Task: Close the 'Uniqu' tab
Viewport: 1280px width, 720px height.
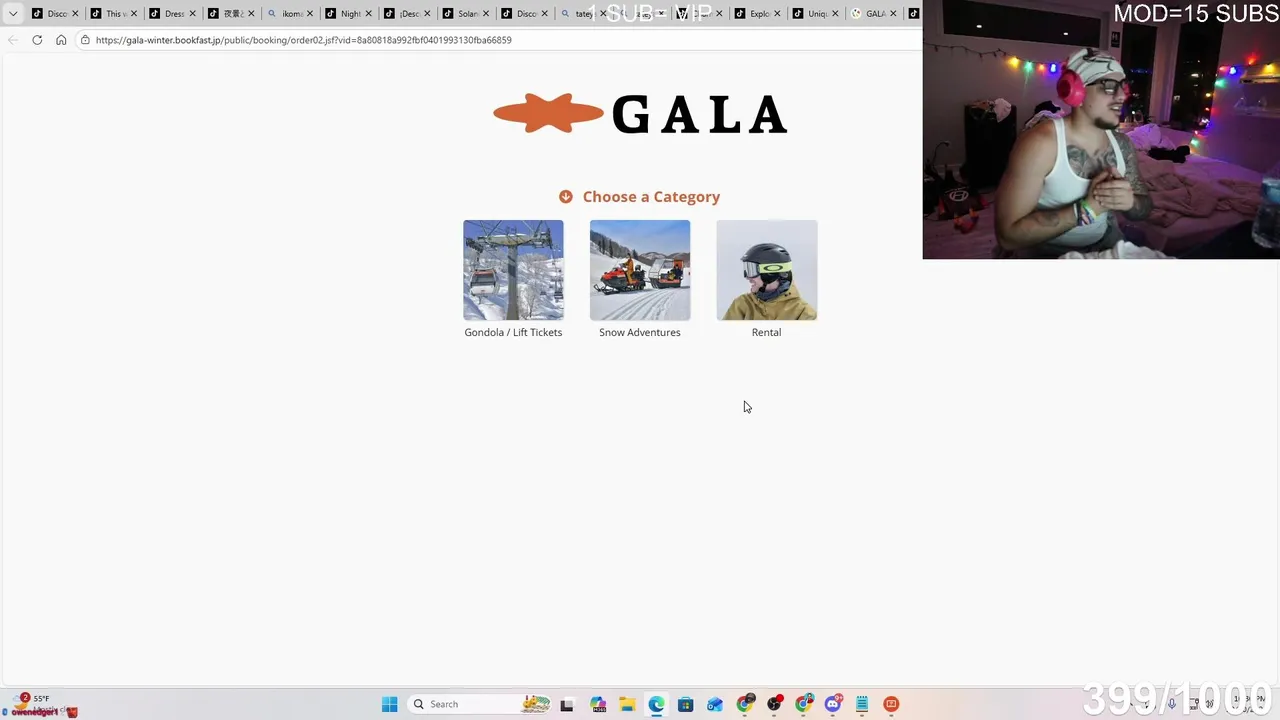Action: [835, 14]
